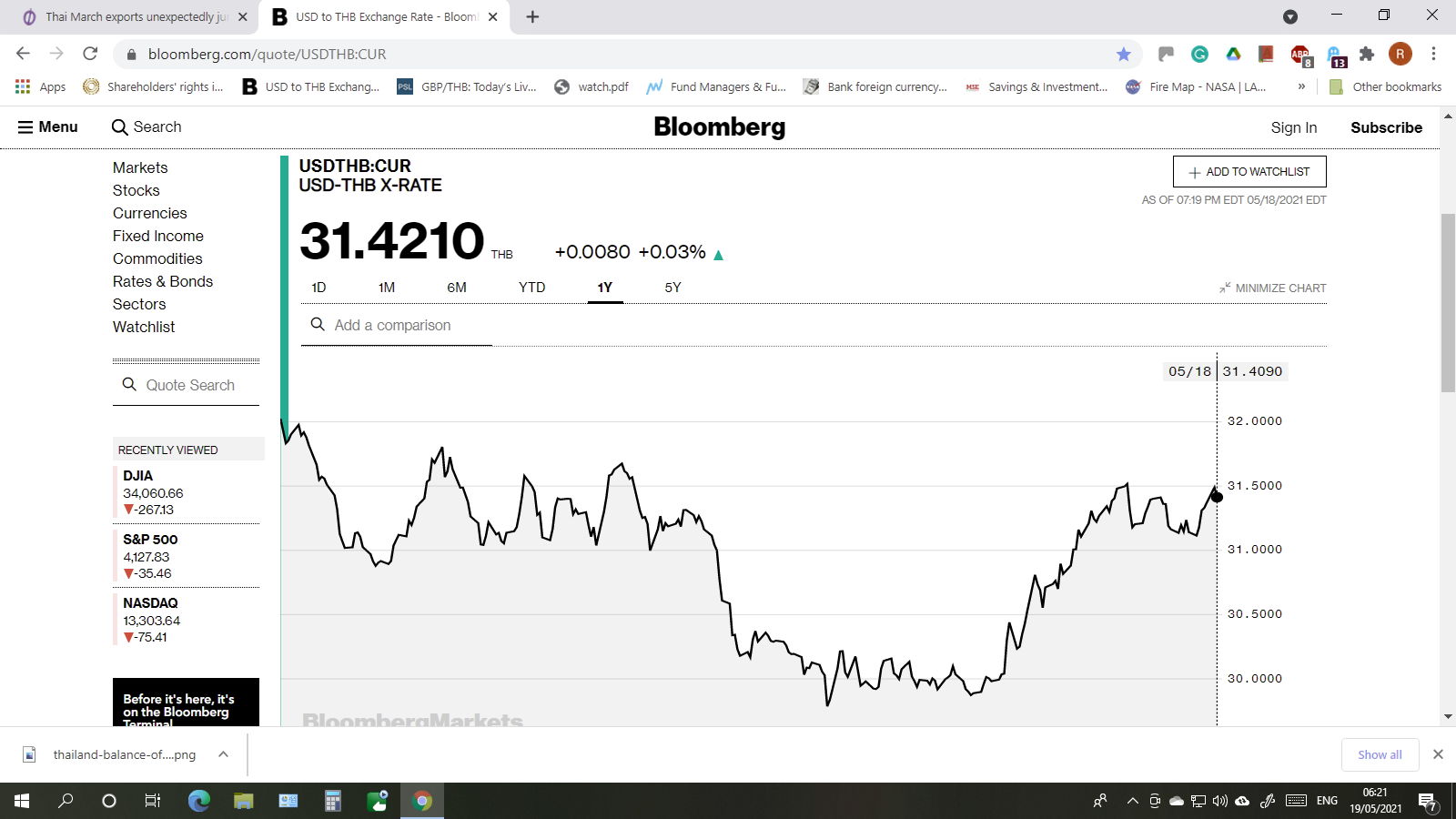Open the NASDAQ recently viewed quote
Viewport: 1456px width, 819px height.
pos(188,620)
